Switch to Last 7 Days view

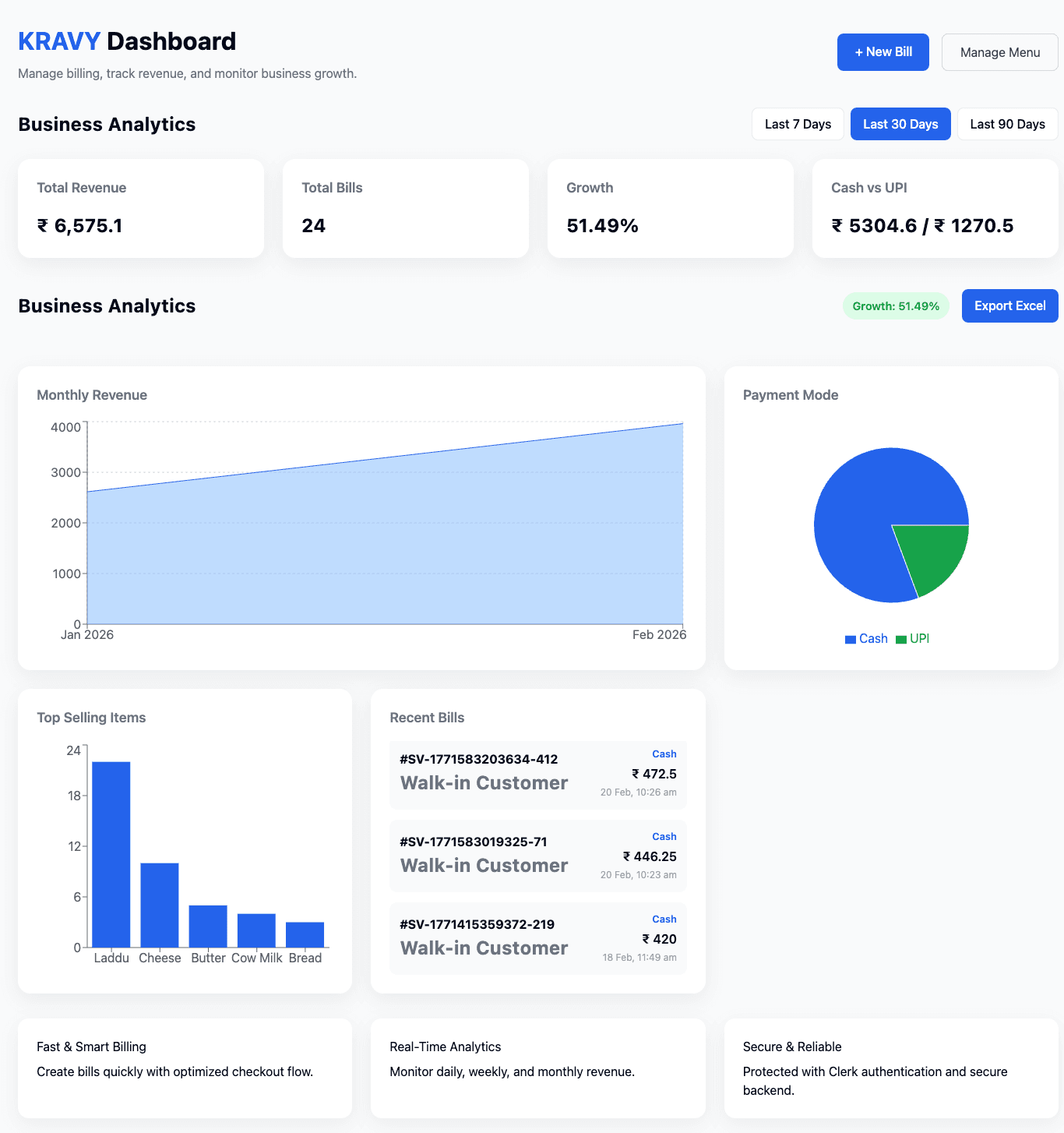point(797,124)
